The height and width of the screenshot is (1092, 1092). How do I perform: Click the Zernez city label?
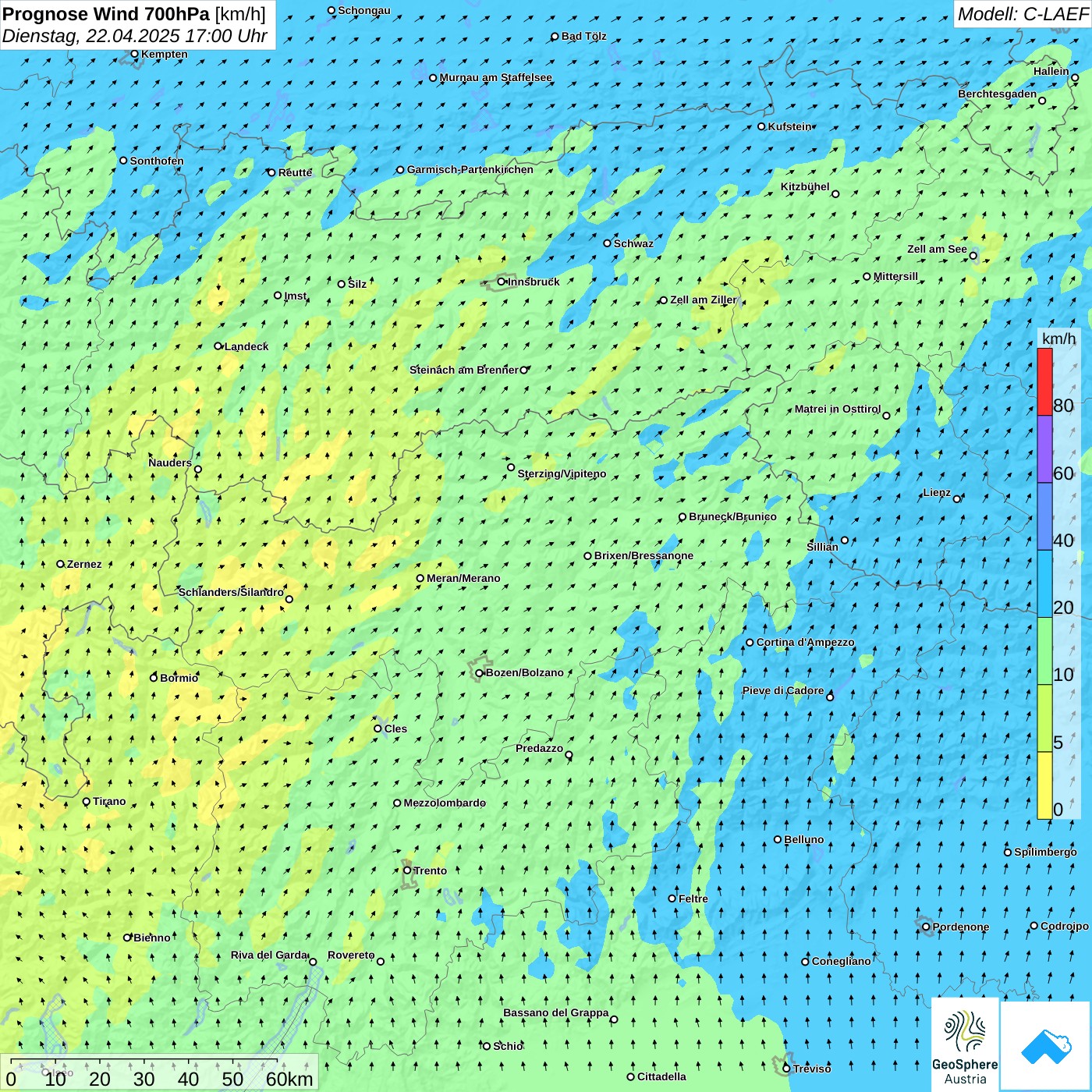pos(84,565)
